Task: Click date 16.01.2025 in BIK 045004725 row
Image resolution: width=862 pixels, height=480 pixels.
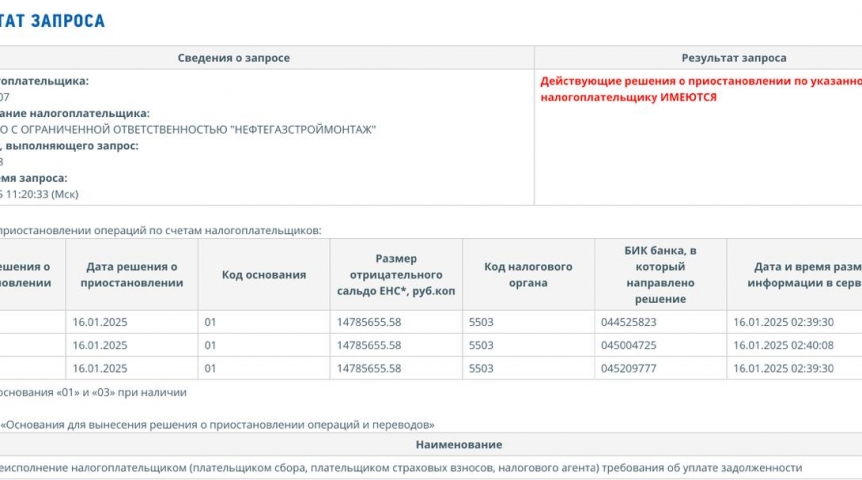Action: (100, 345)
